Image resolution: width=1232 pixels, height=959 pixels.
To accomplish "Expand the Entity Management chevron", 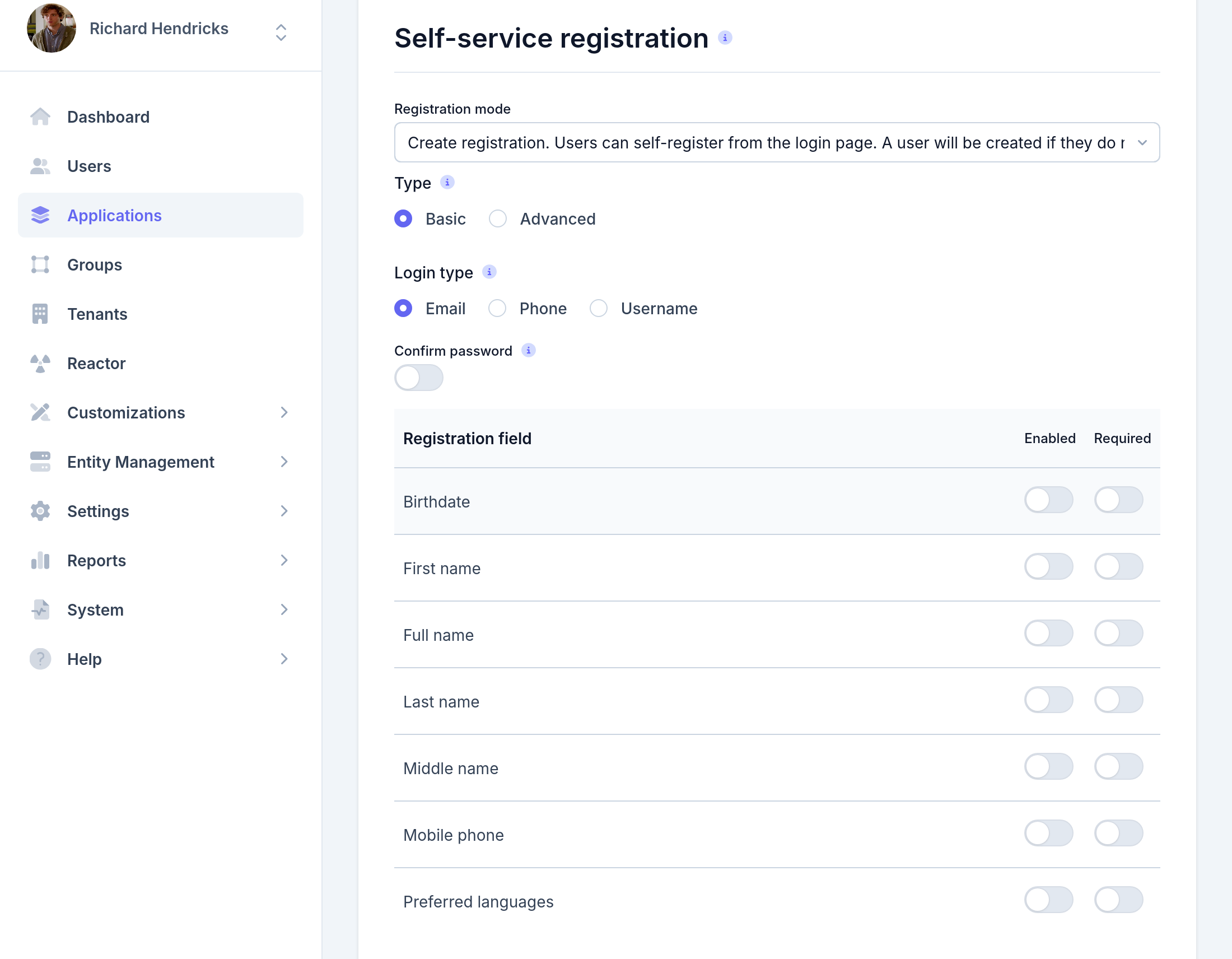I will click(284, 462).
